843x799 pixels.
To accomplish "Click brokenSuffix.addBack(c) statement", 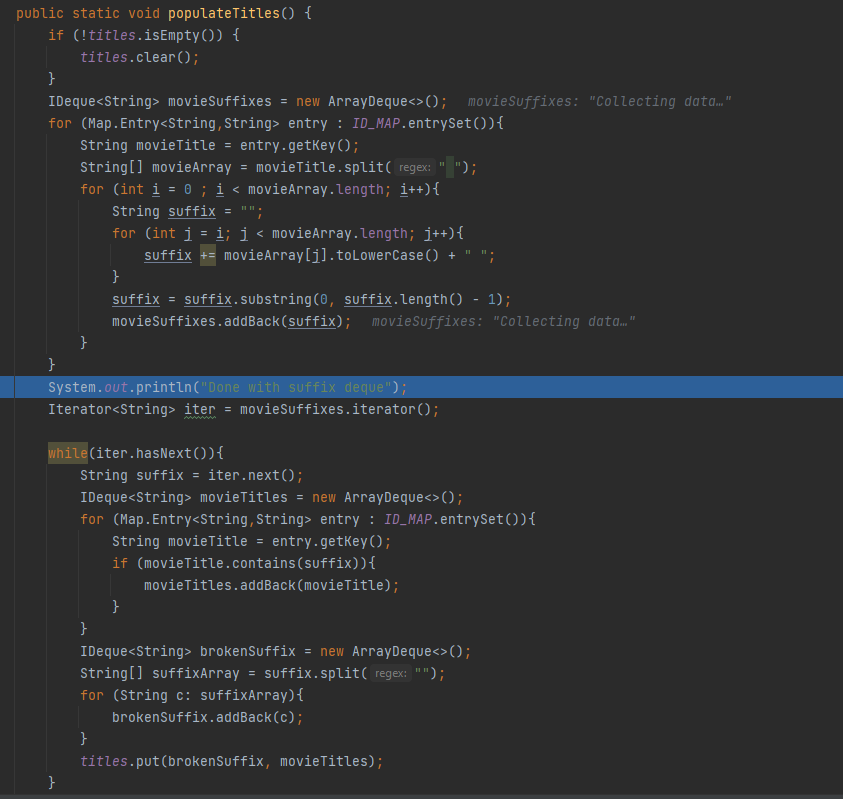I will pyautogui.click(x=206, y=717).
